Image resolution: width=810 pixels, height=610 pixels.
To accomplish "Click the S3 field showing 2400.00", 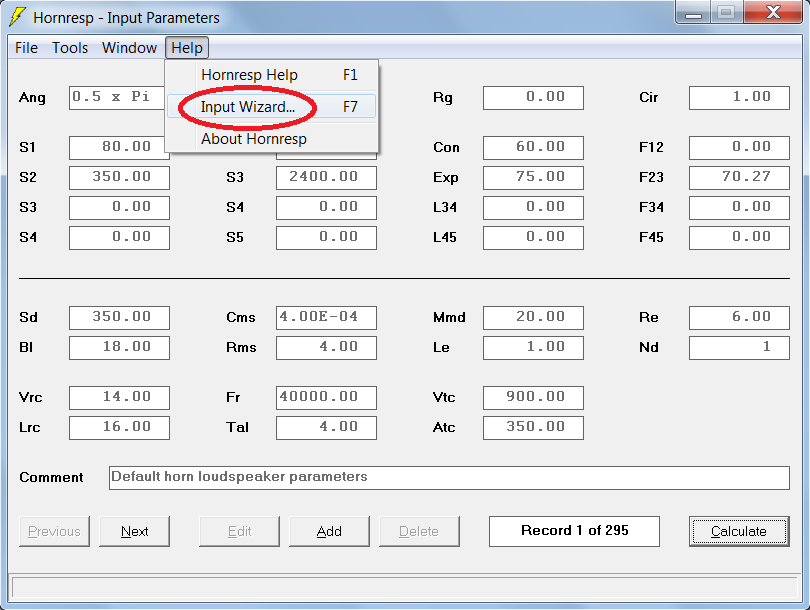I will 326,178.
